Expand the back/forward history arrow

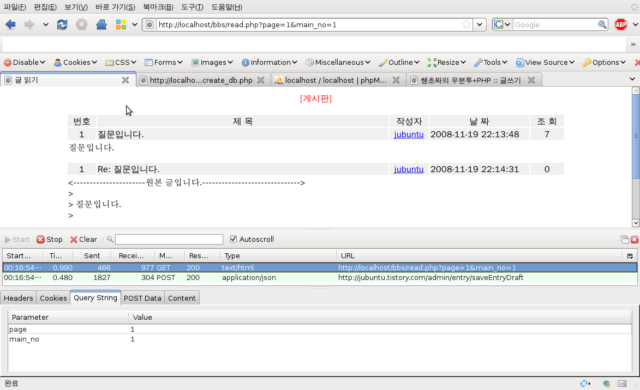(45, 24)
